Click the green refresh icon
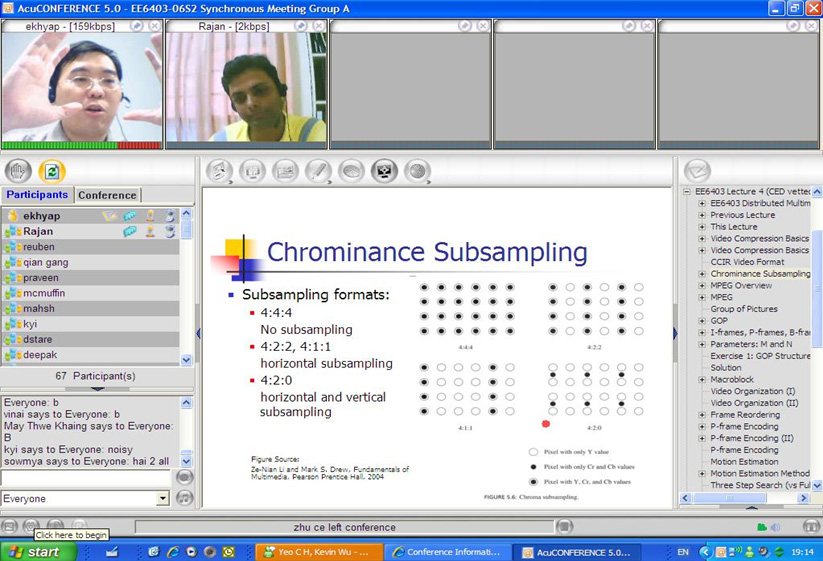 [51, 171]
